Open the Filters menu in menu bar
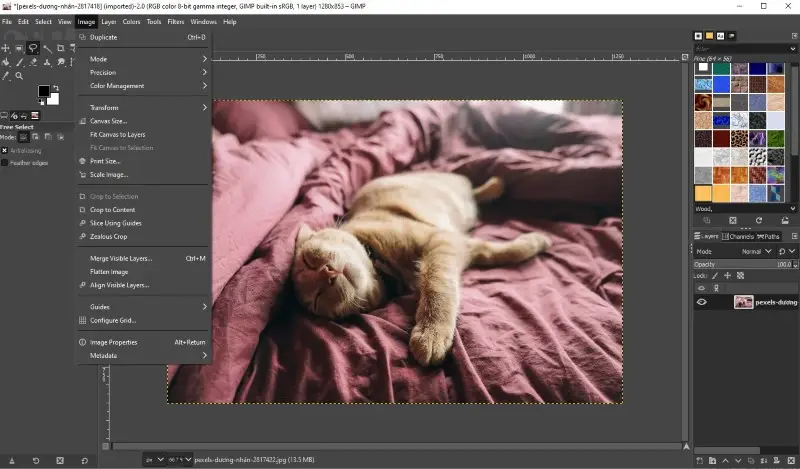This screenshot has width=800, height=469. pyautogui.click(x=175, y=21)
